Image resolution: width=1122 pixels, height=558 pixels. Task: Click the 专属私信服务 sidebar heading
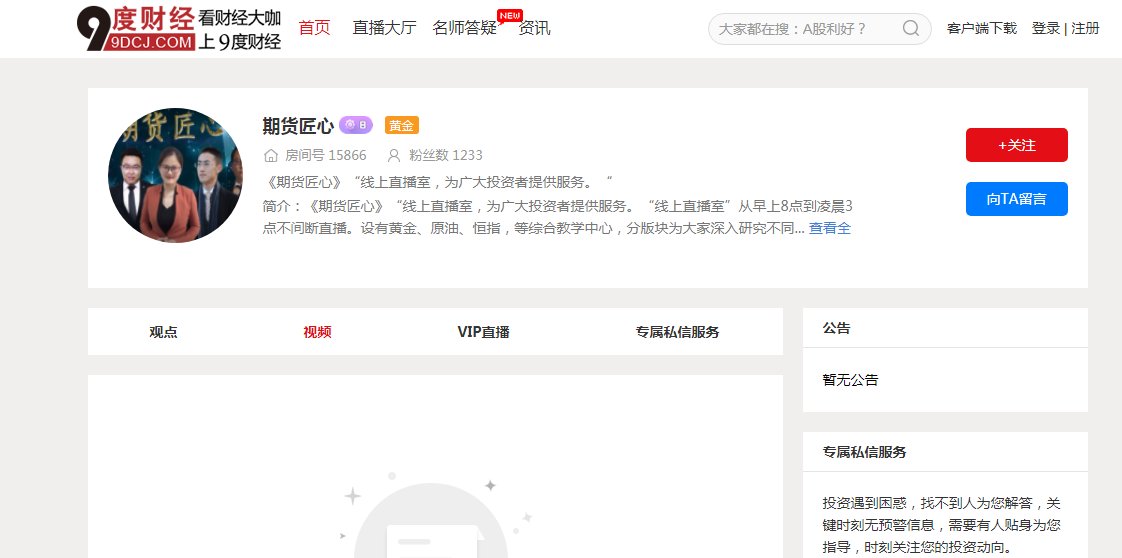(864, 452)
